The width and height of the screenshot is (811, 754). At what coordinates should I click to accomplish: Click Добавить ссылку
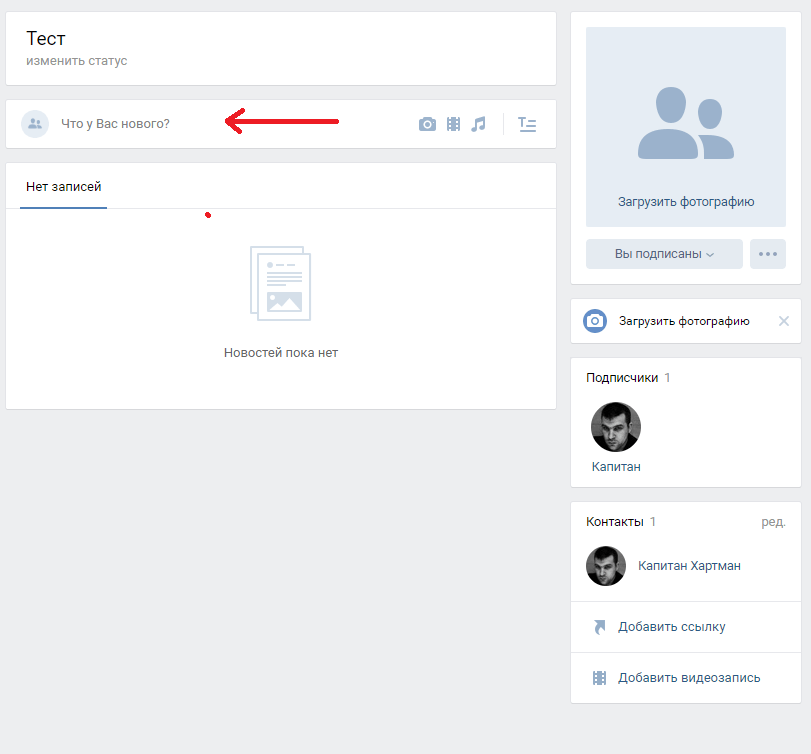[671, 627]
